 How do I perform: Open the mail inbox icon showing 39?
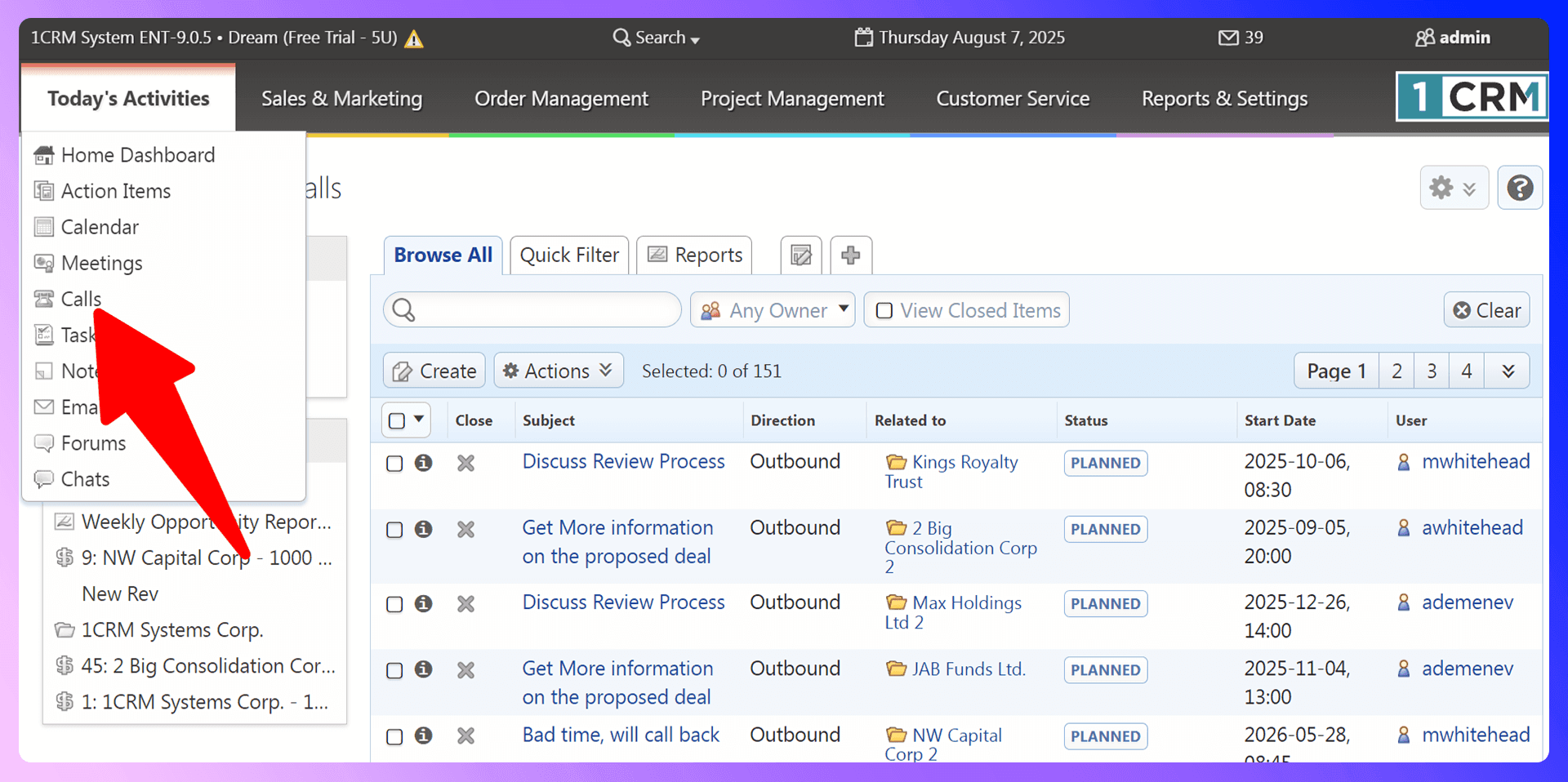[x=1241, y=38]
